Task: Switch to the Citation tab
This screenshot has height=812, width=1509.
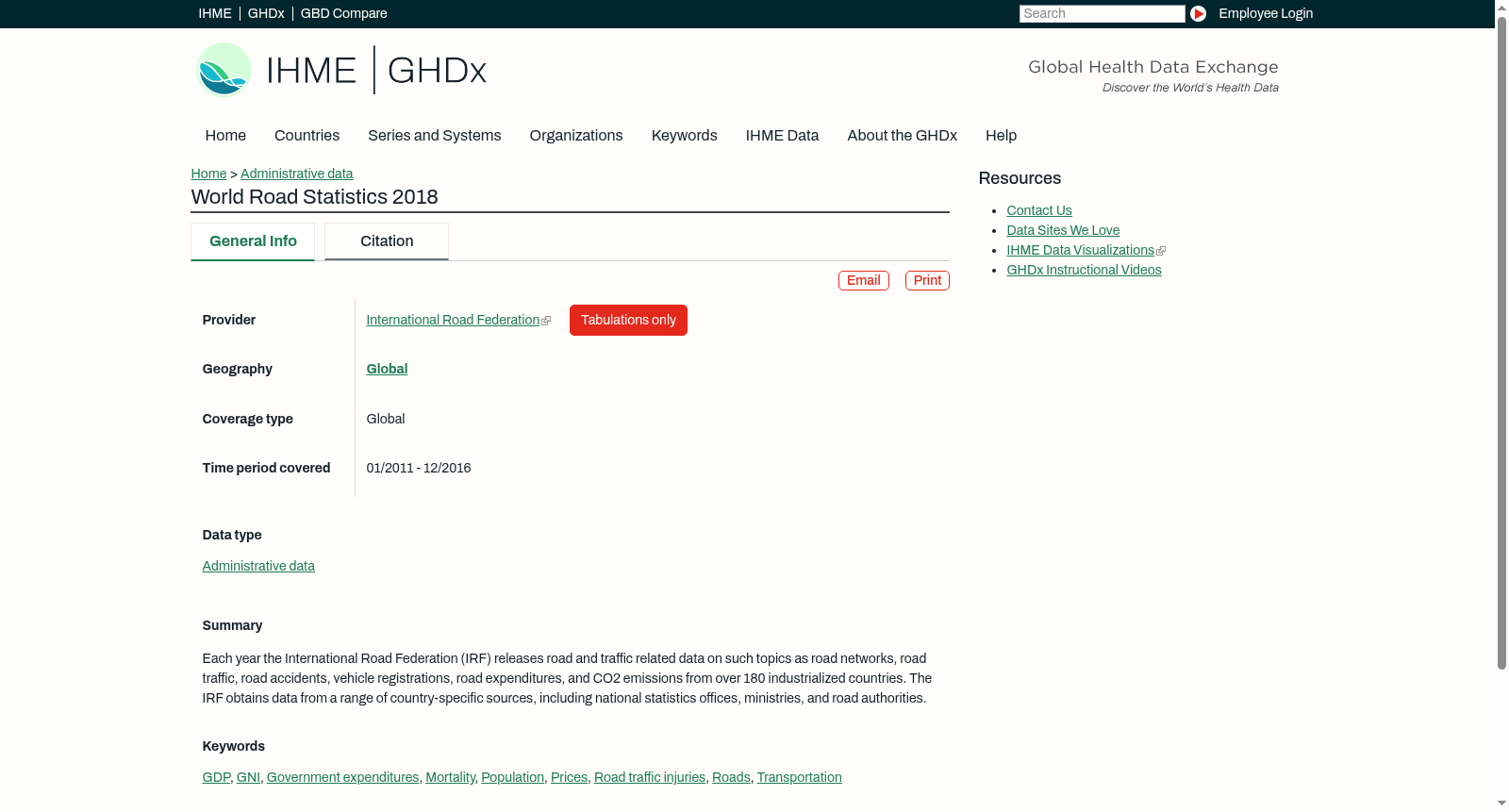Action: pos(387,241)
